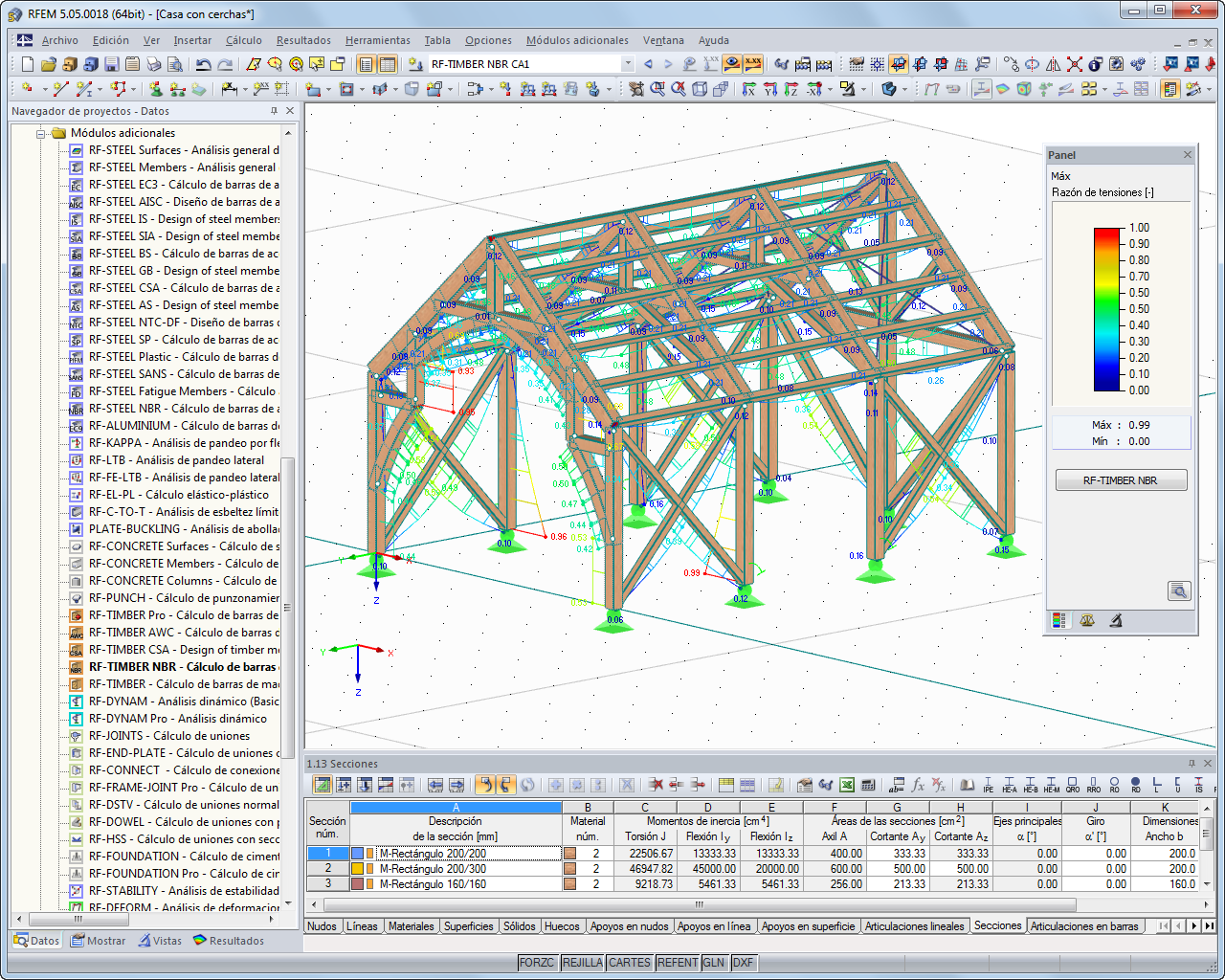Switch to the Mostrar navigator tab
1225x980 pixels.
pyautogui.click(x=98, y=941)
